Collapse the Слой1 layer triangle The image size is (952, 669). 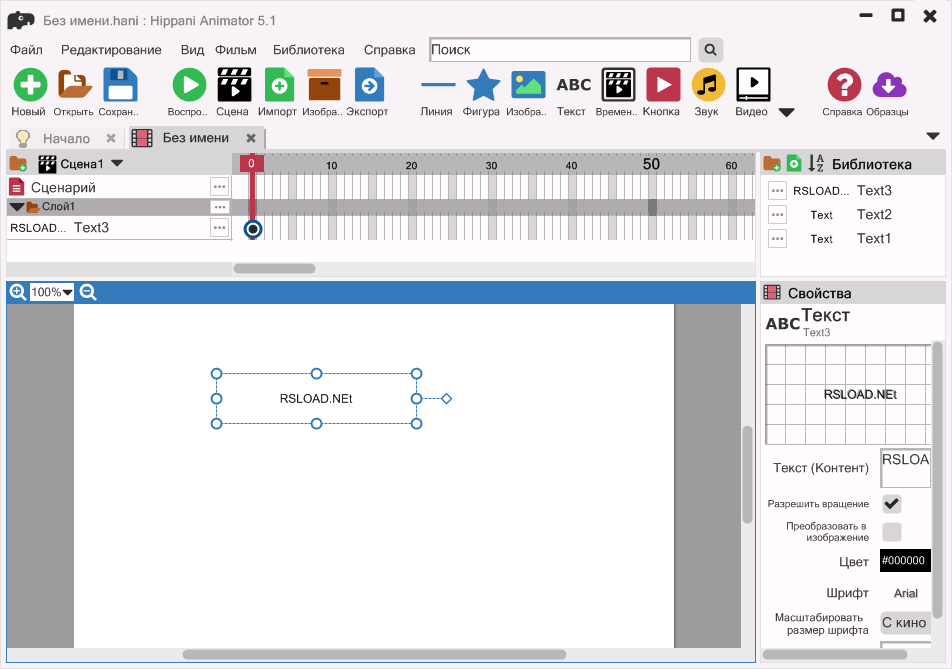[x=16, y=207]
